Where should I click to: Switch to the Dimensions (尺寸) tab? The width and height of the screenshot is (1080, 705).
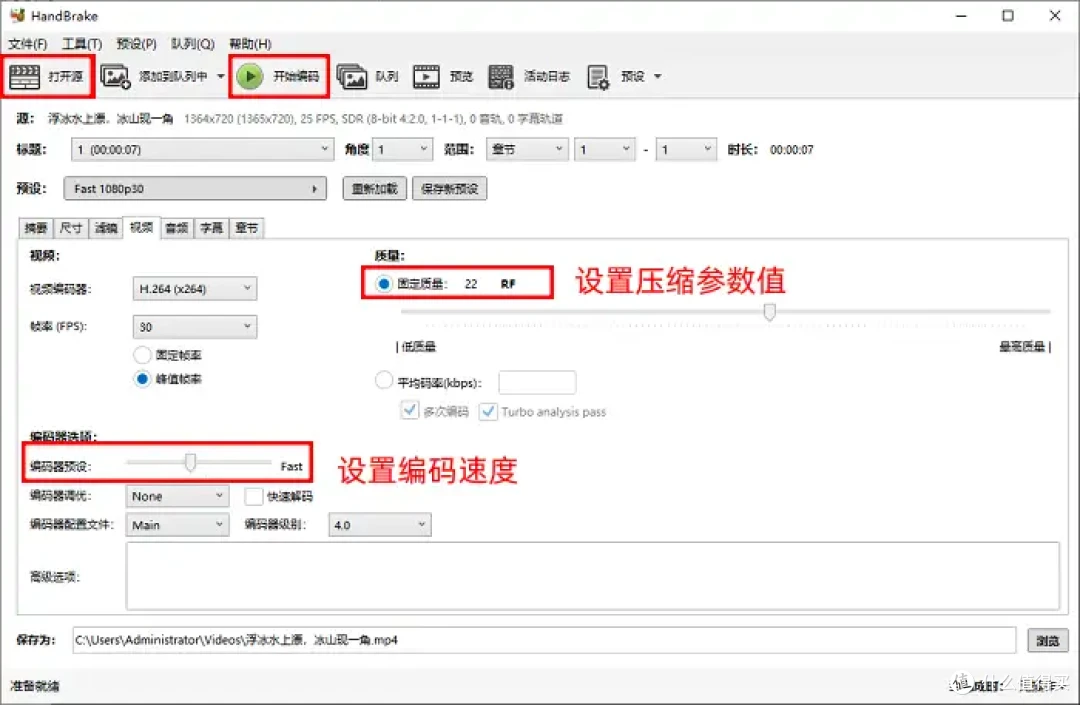tap(71, 228)
